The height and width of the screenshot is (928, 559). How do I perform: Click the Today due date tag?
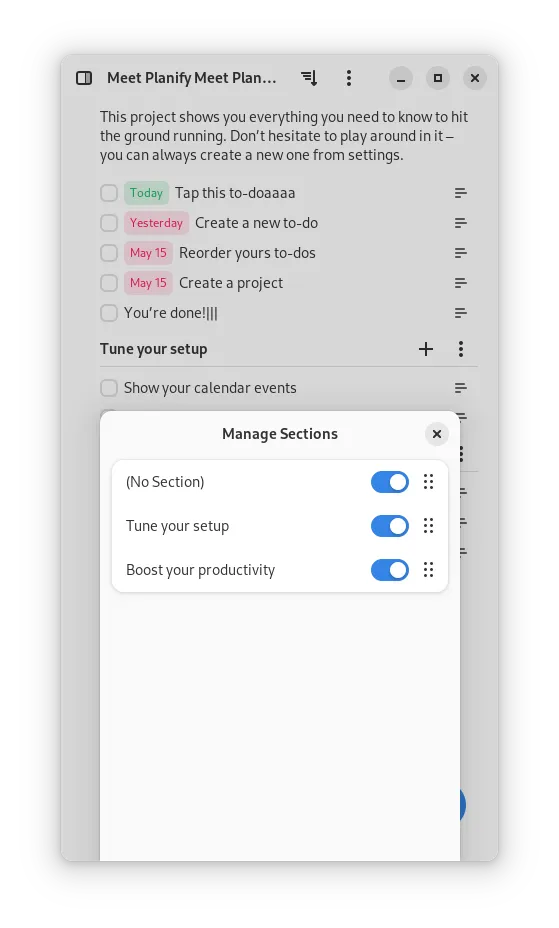pos(146,193)
